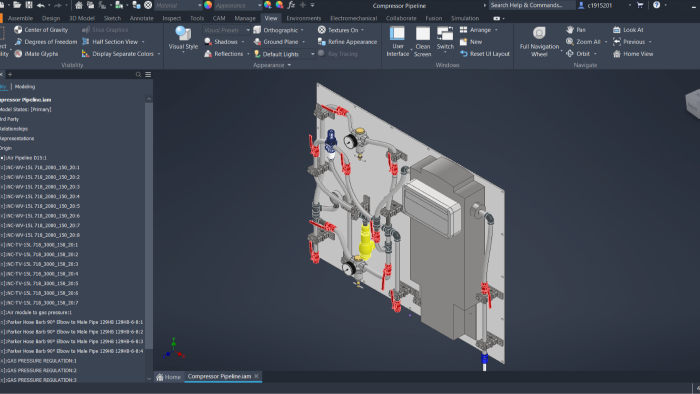Open the Compressor Pipeline.iam document tab
This screenshot has width=700, height=394.
[219, 377]
